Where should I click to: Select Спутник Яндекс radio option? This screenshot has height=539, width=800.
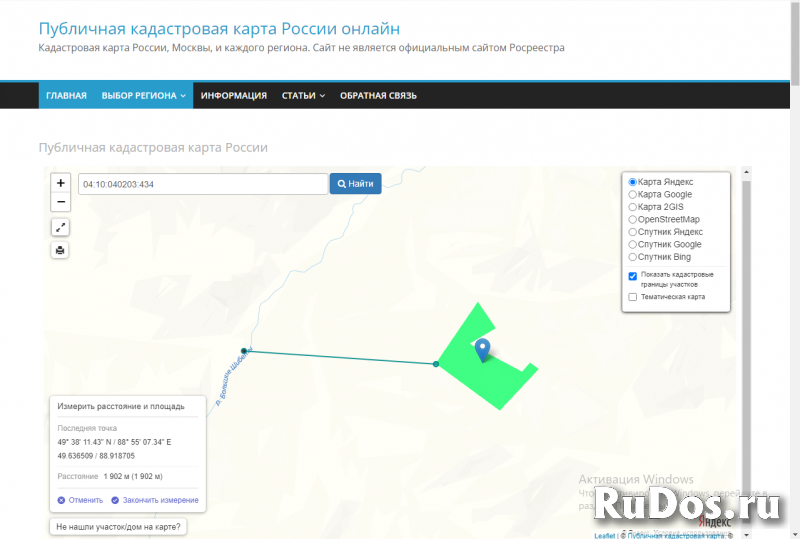633,232
